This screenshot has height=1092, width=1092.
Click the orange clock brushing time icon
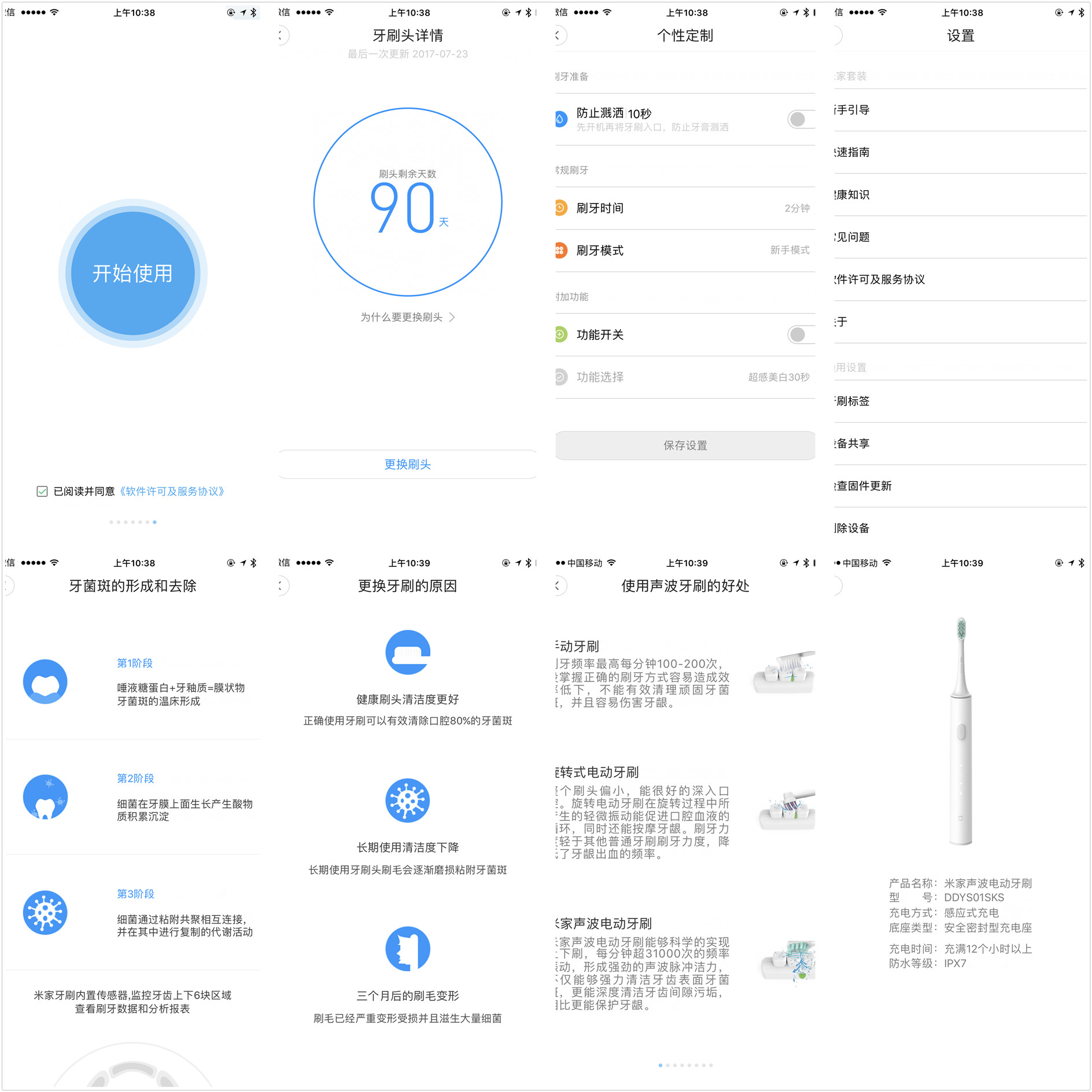coord(560,208)
